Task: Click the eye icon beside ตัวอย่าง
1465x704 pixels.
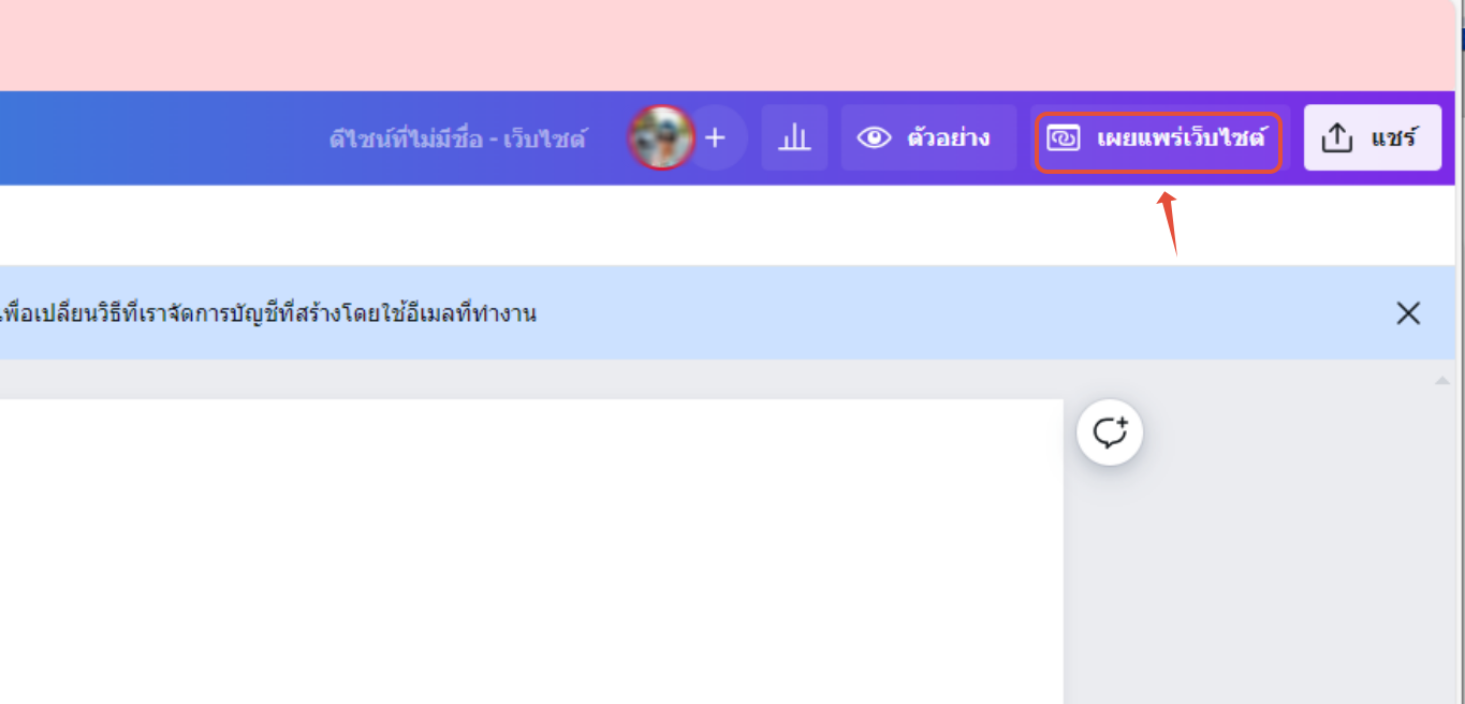Action: [x=874, y=138]
